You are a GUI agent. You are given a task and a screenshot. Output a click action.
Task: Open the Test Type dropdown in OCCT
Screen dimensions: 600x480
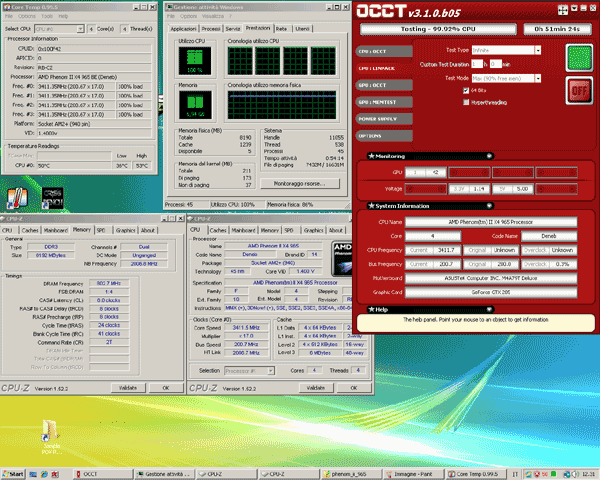[538, 50]
